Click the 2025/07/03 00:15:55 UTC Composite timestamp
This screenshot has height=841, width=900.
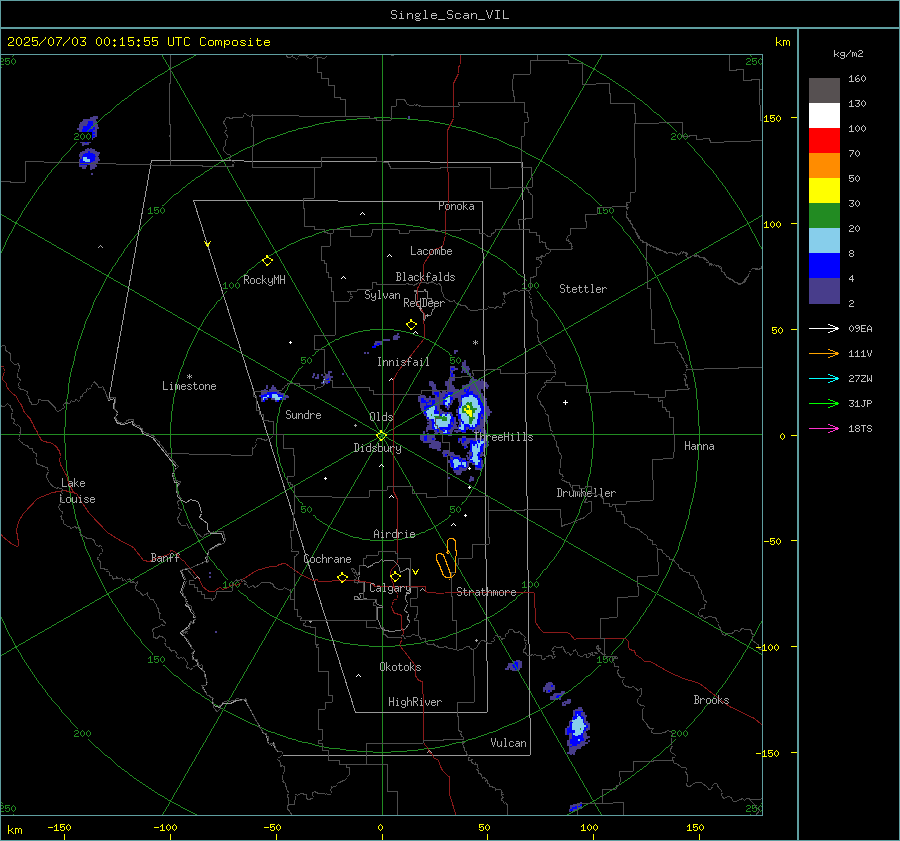pos(139,42)
